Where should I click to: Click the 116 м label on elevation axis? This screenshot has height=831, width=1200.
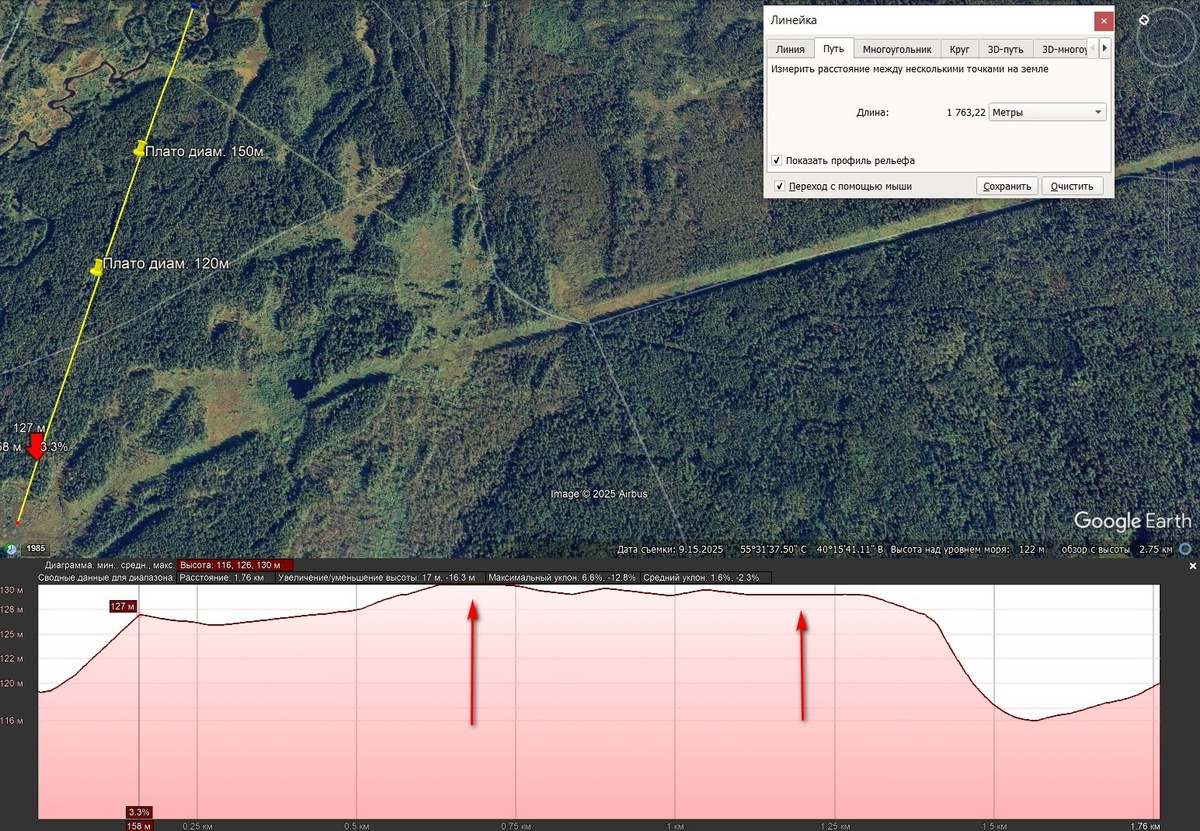[10, 720]
